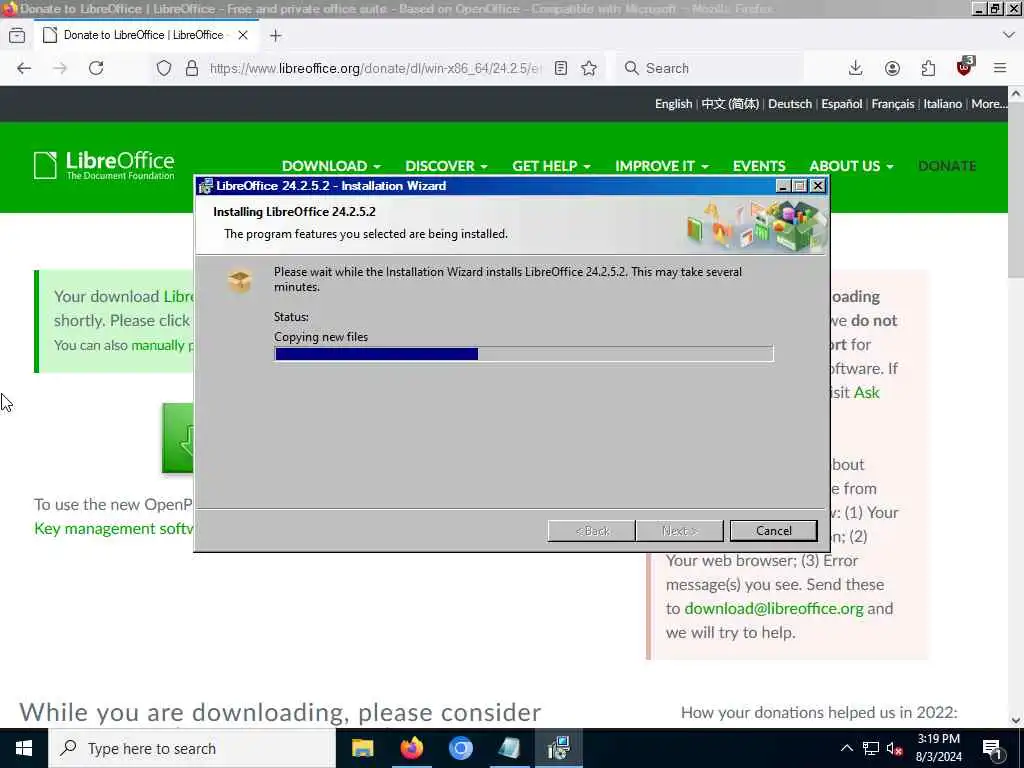Screen dimensions: 1024x768
Task: Click the scrollbar down arrow
Action: (1016, 720)
